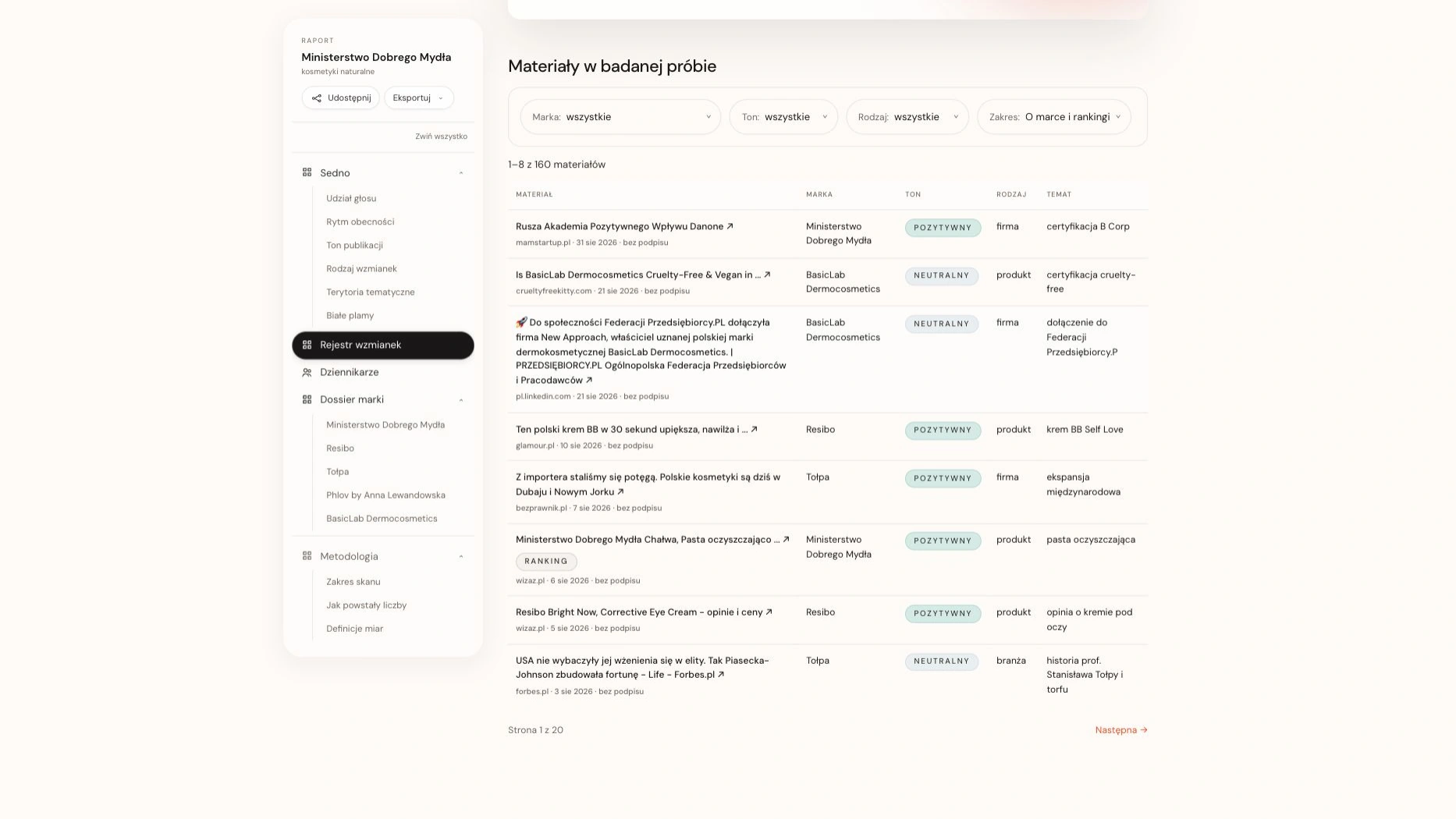Click the grid icon next to Metodologia
Image resolution: width=1456 pixels, height=819 pixels.
click(x=307, y=556)
